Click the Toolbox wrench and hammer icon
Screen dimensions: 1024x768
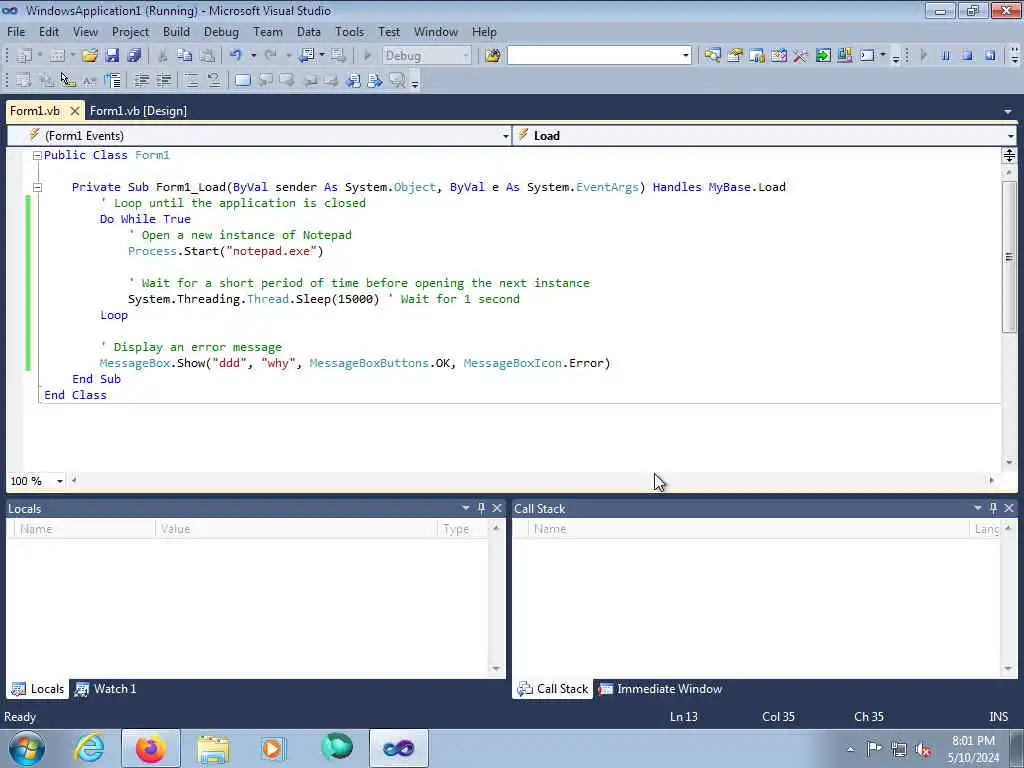coord(801,56)
